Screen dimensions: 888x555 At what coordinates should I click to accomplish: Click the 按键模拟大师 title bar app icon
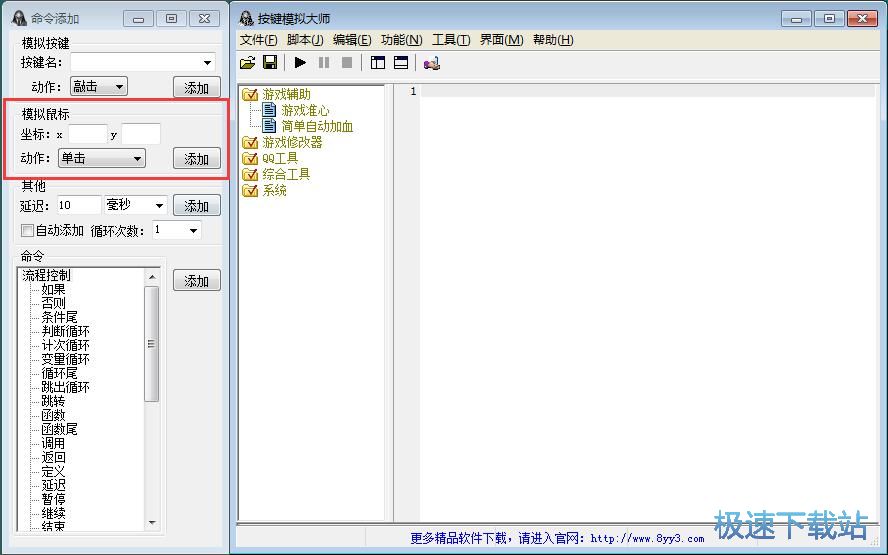[x=246, y=18]
